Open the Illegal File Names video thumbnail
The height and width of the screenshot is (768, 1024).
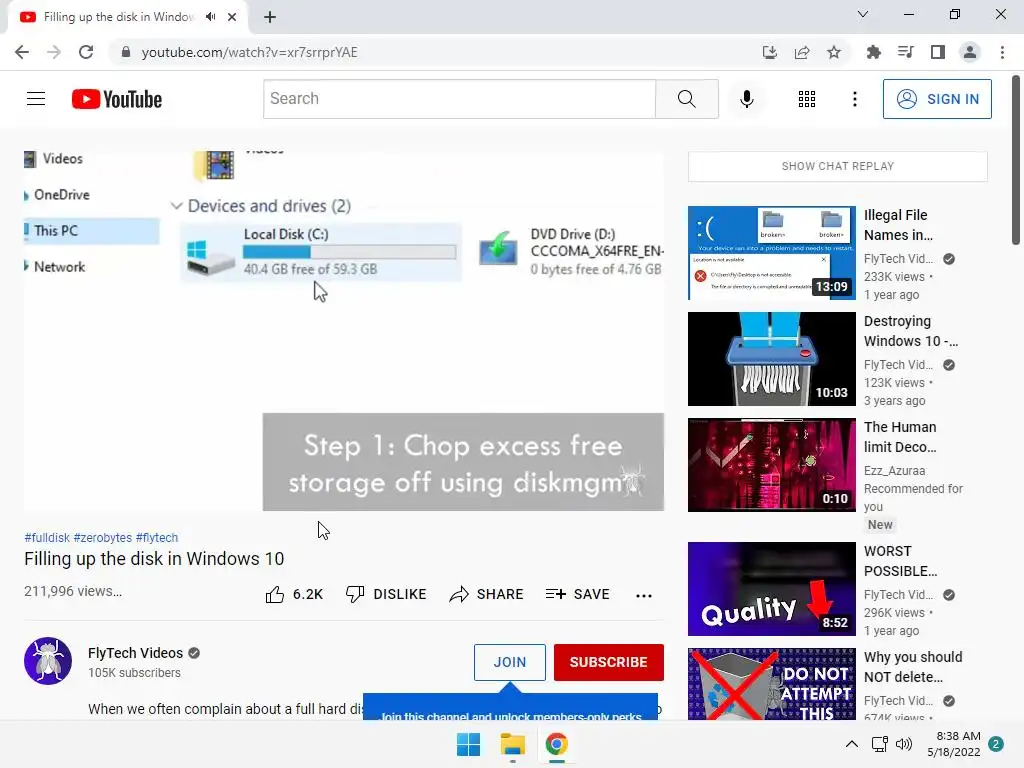point(771,253)
